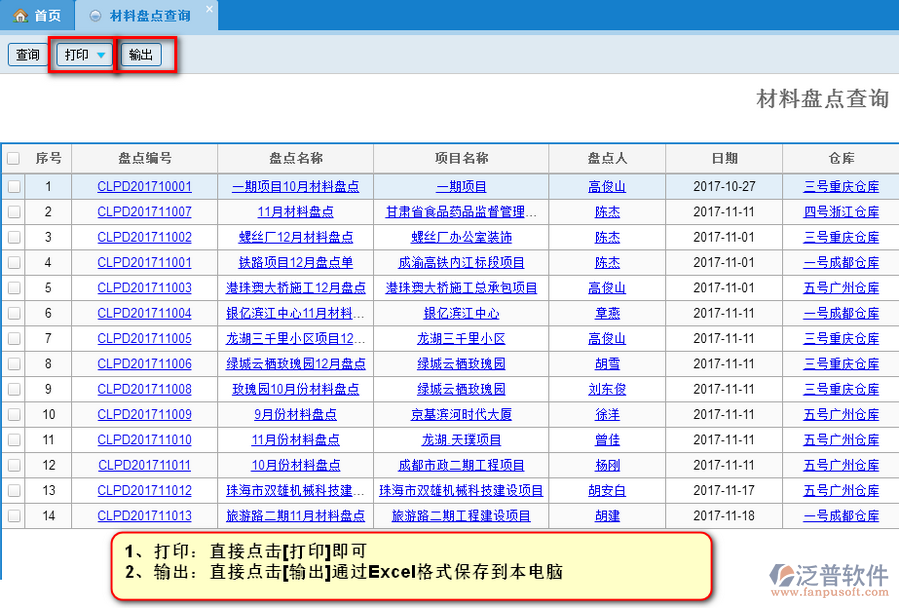Switch to the 首页 tab
Viewport: 899px width, 608px height.
click(x=37, y=16)
